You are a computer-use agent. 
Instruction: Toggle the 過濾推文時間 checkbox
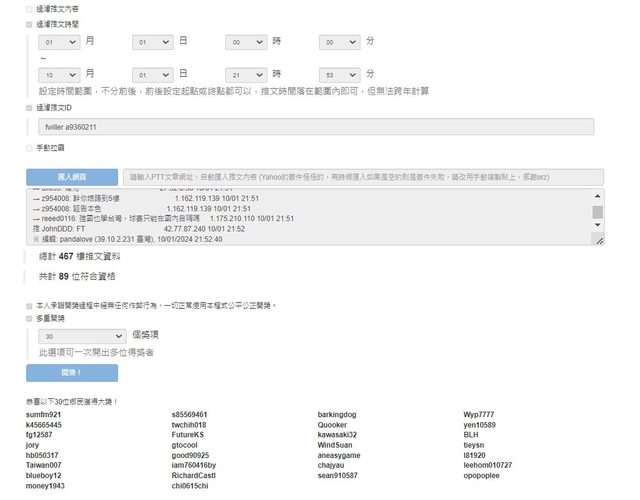click(29, 21)
